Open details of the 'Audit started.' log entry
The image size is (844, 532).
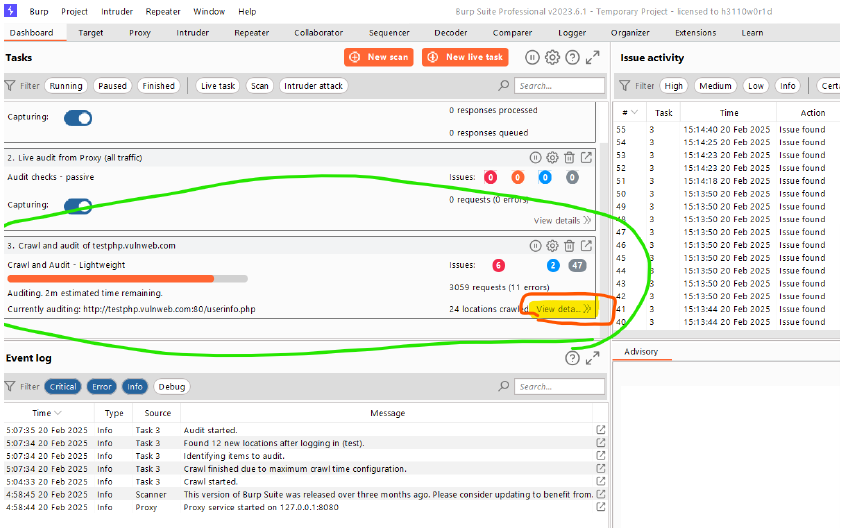click(x=601, y=430)
